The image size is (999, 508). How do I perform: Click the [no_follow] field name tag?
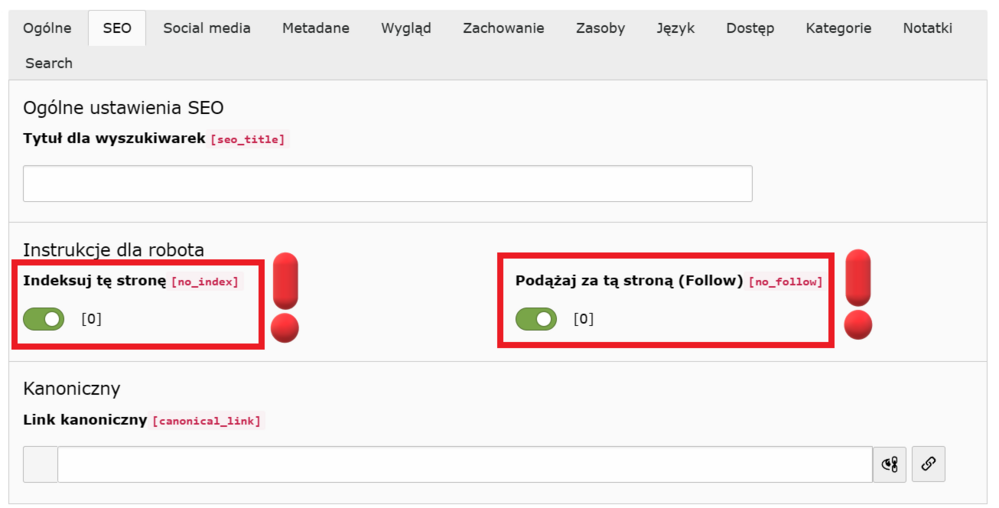[785, 282]
